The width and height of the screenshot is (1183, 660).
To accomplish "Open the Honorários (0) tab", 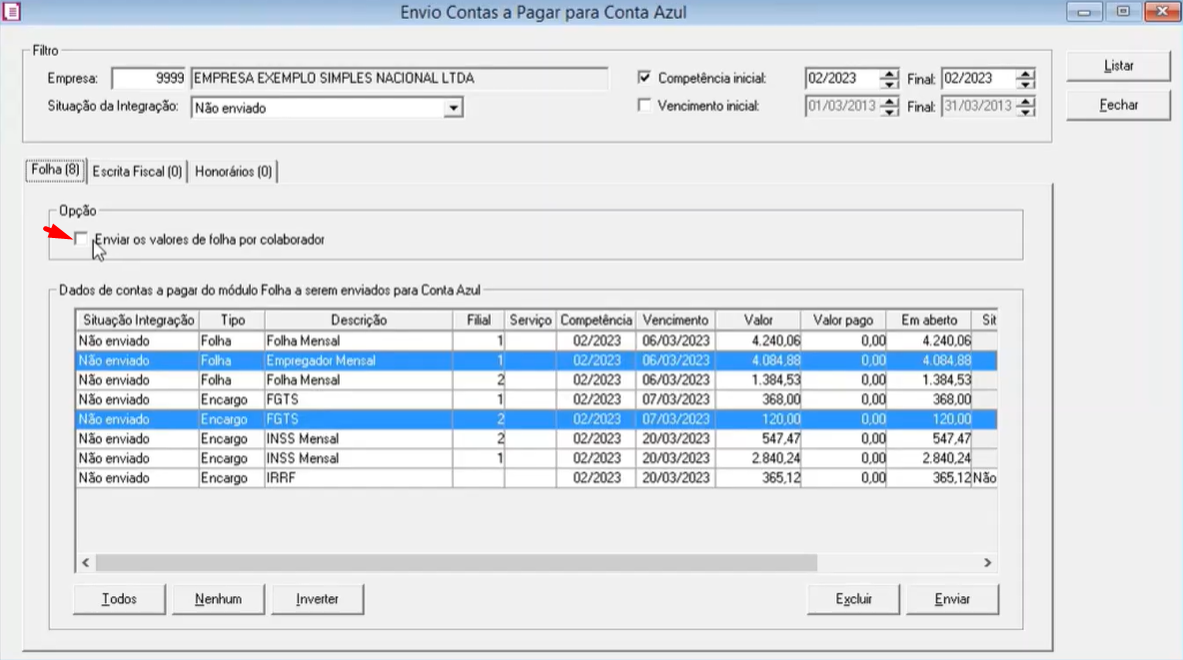I will click(x=233, y=172).
